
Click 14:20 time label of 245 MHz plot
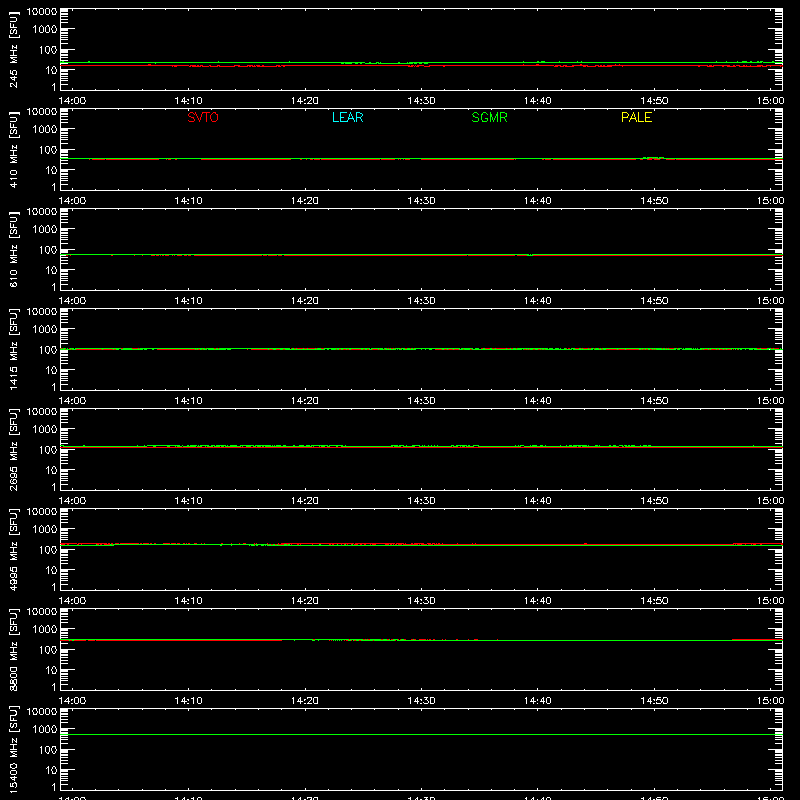click(305, 101)
